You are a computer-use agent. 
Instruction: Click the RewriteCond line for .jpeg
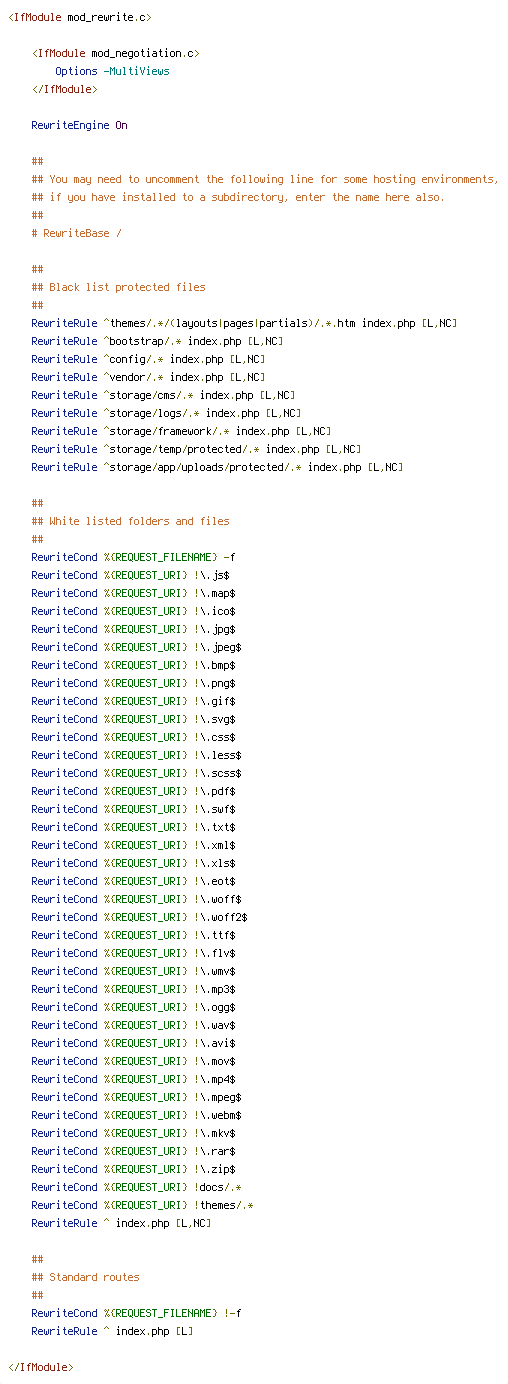coord(136,647)
